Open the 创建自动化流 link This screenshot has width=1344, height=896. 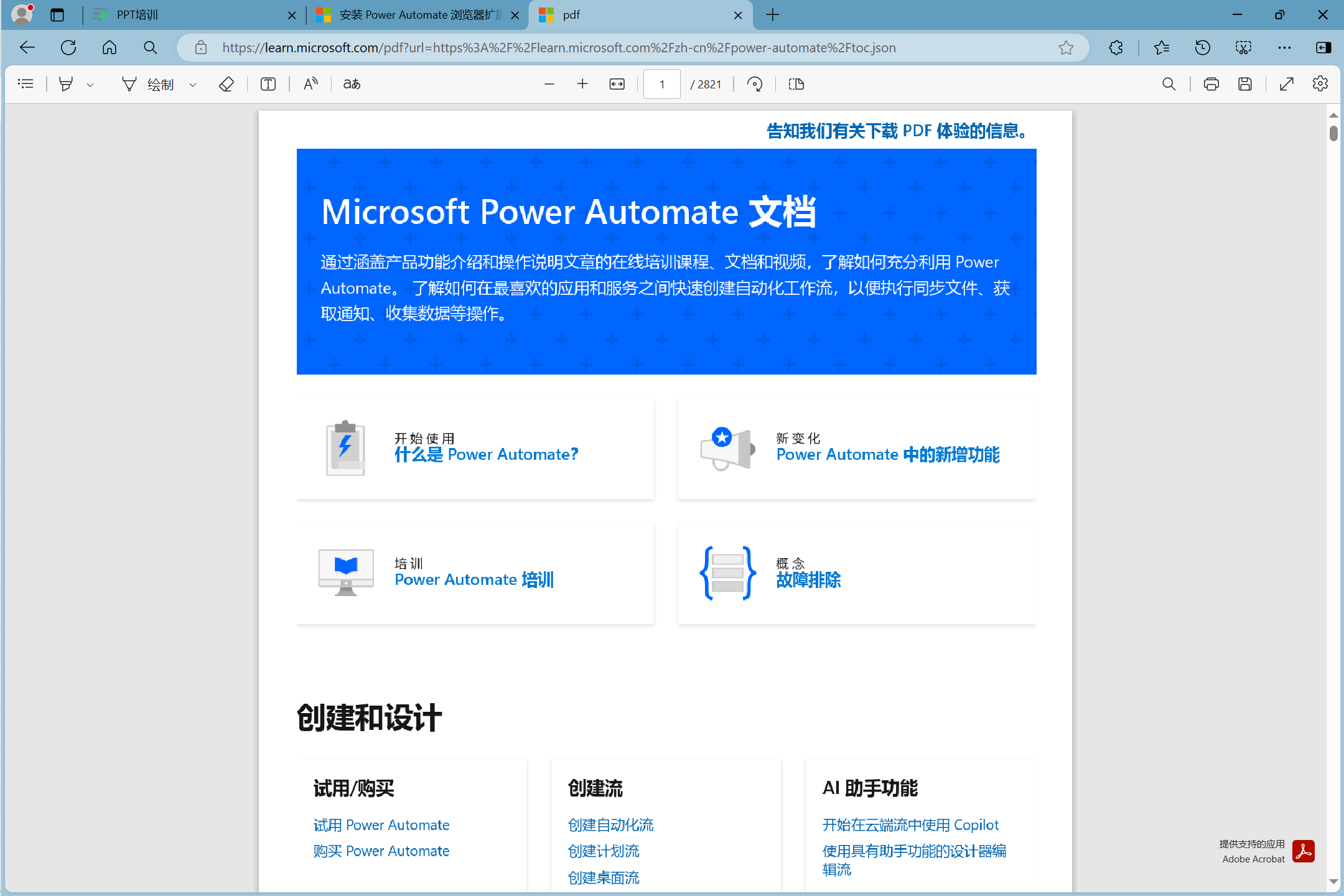click(x=610, y=825)
